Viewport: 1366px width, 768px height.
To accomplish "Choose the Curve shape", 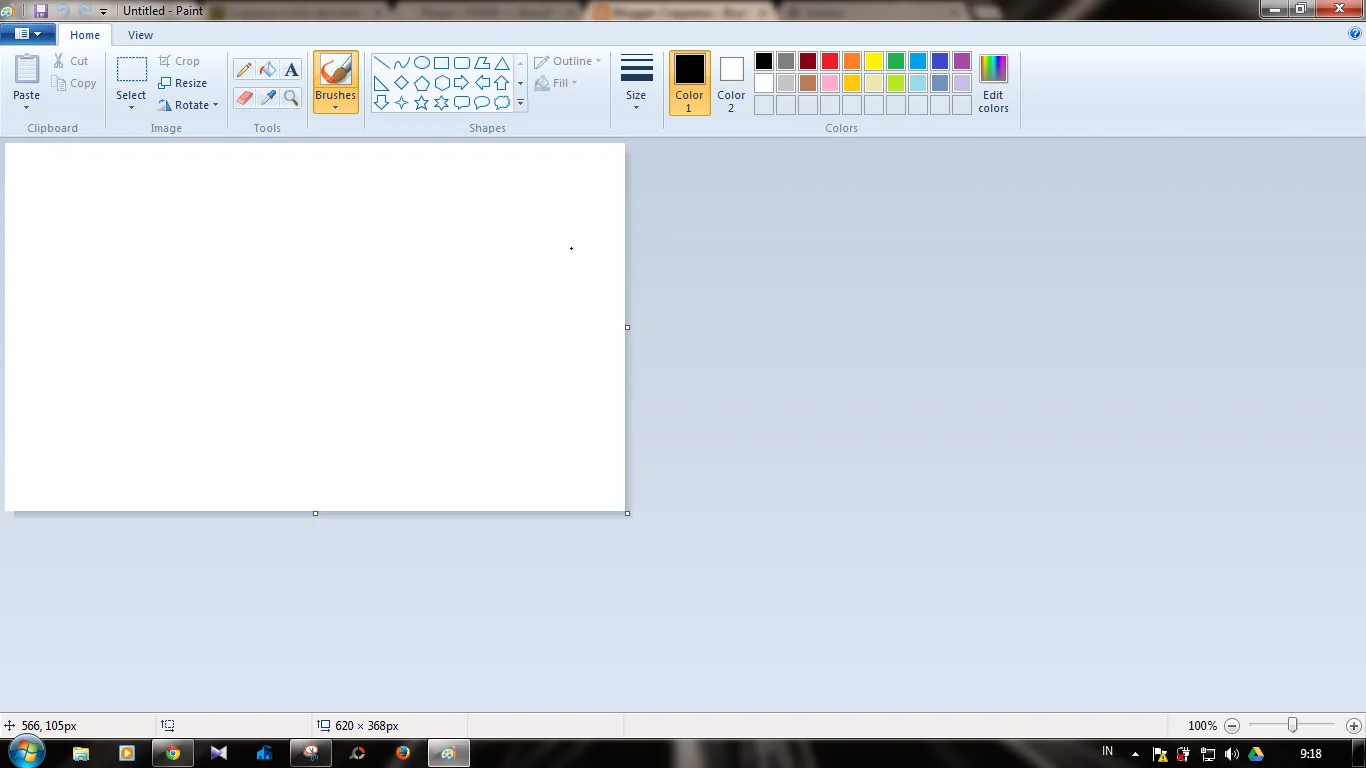I will [401, 63].
